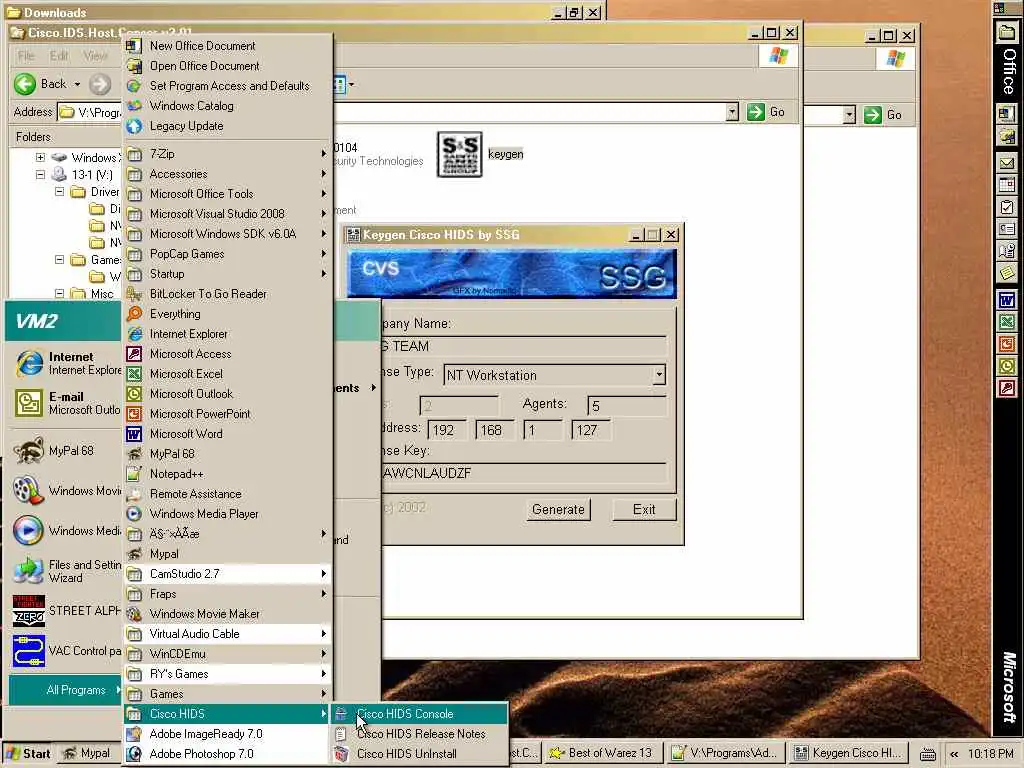
Task: Click the Go button beside address bar
Action: coord(766,112)
